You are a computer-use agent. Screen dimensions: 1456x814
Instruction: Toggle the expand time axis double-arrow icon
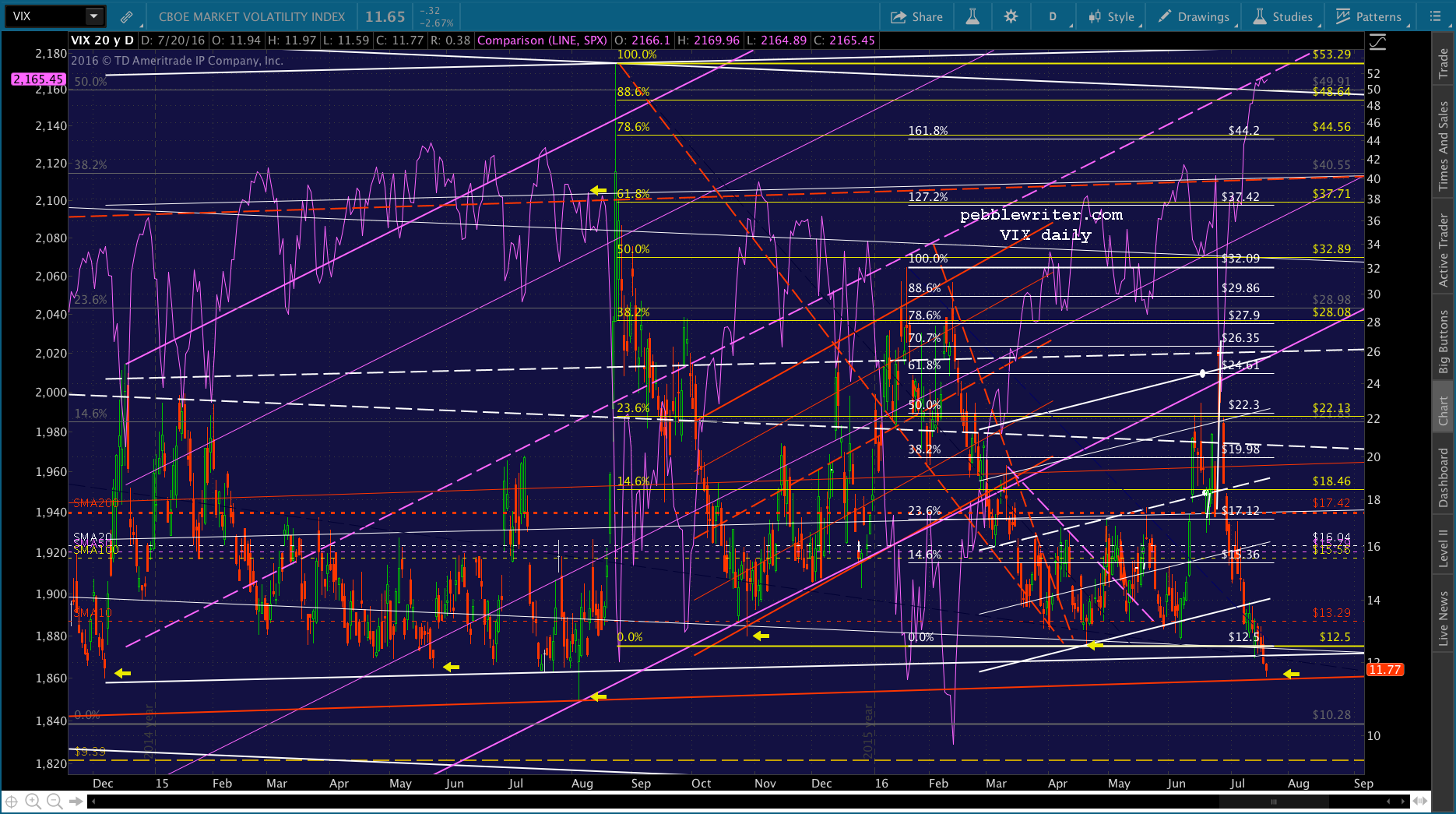point(1420,801)
